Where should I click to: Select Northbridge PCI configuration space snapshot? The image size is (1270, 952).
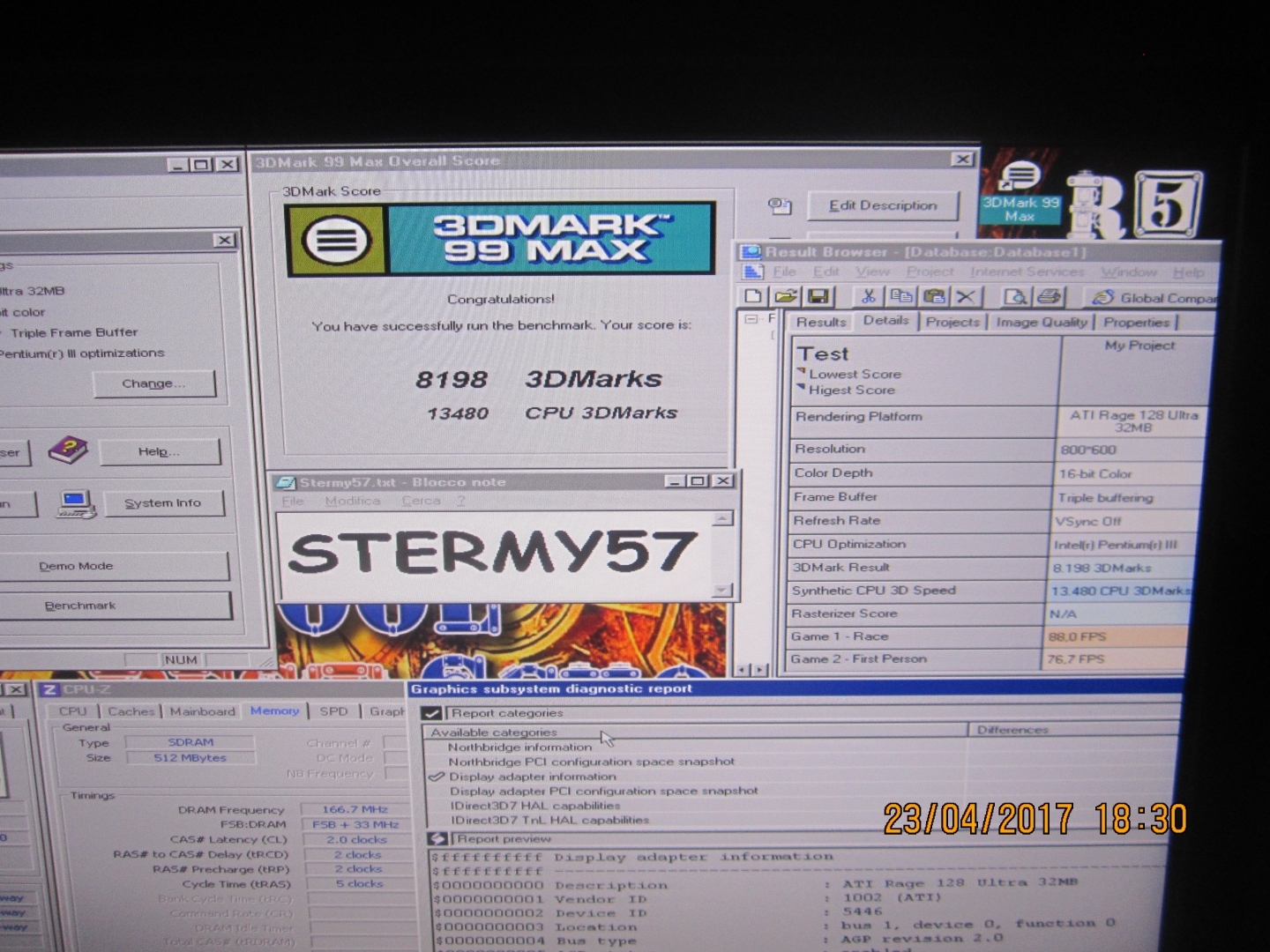(591, 762)
